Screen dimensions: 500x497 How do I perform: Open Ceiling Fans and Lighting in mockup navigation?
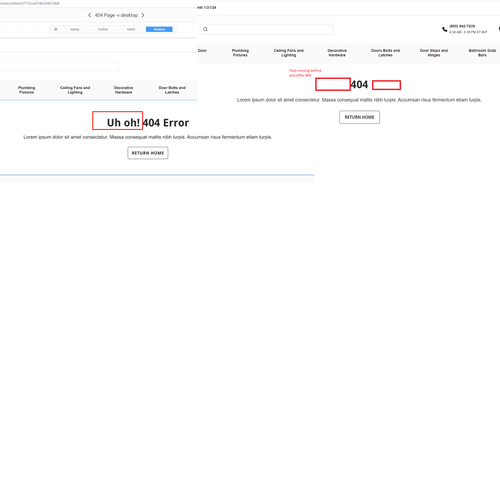pyautogui.click(x=75, y=90)
